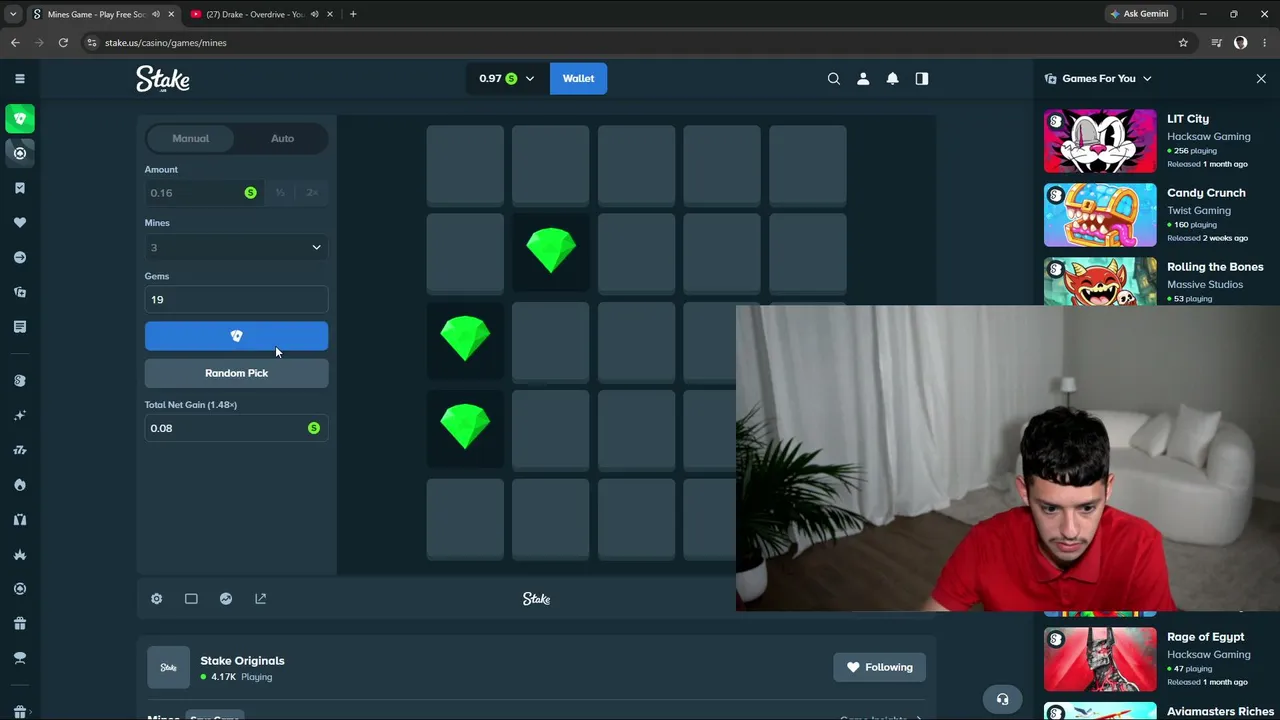The width and height of the screenshot is (1280, 720).
Task: View site information icon in address bar
Action: [92, 43]
